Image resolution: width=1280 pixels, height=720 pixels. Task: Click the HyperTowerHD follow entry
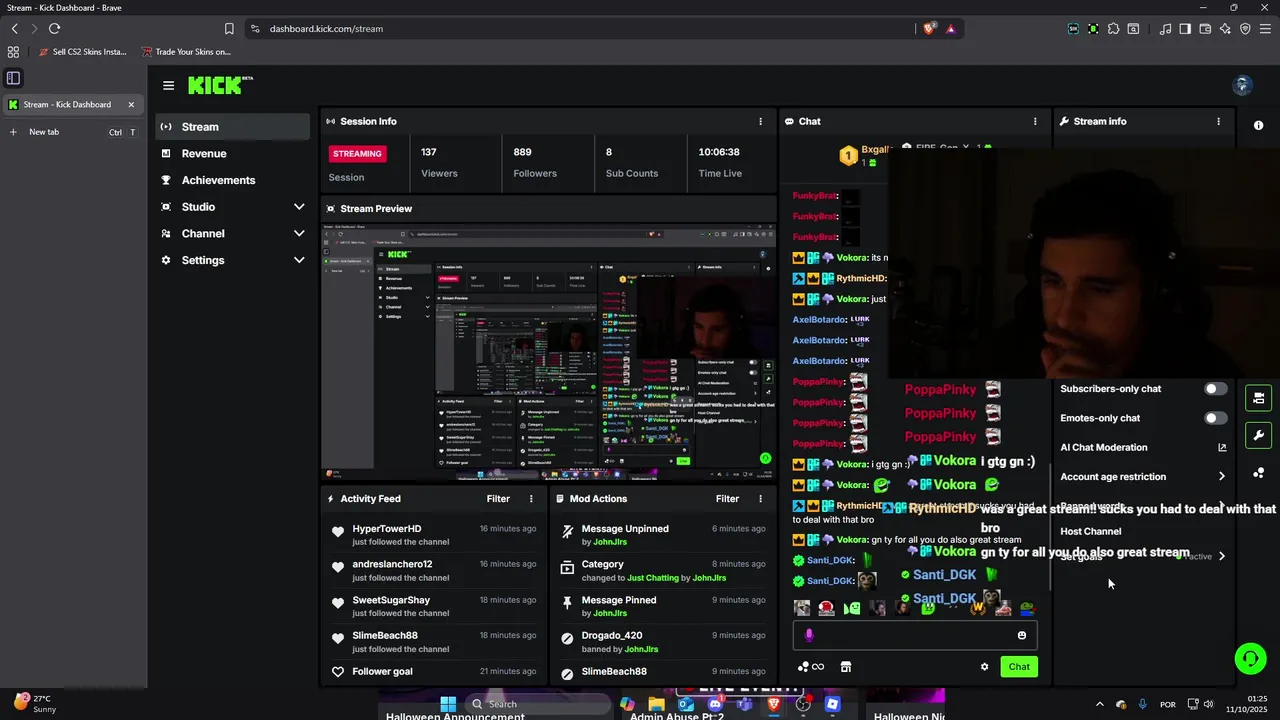(x=435, y=535)
